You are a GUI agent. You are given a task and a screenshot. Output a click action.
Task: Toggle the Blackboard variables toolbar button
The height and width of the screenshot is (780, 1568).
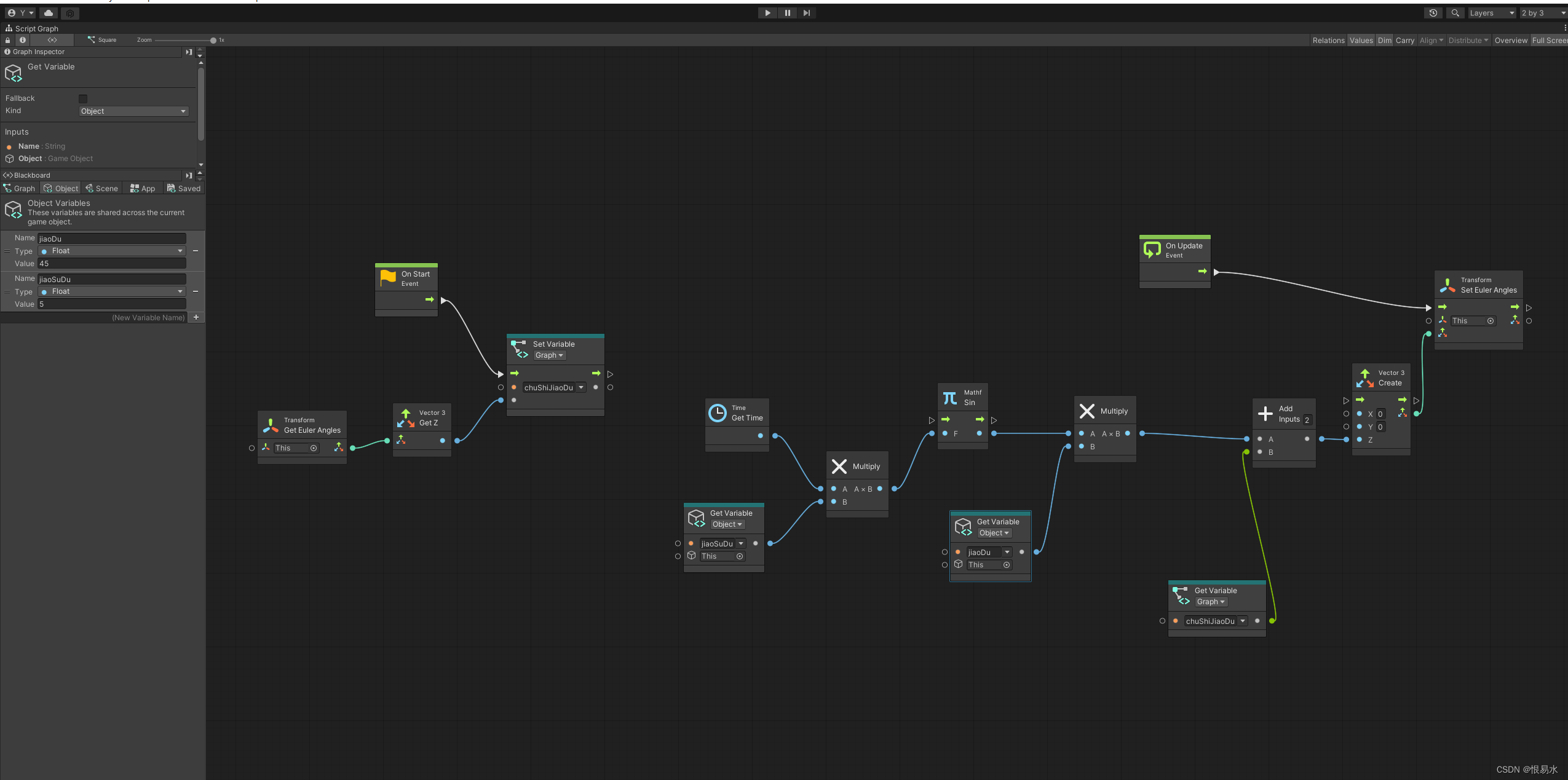(52, 40)
